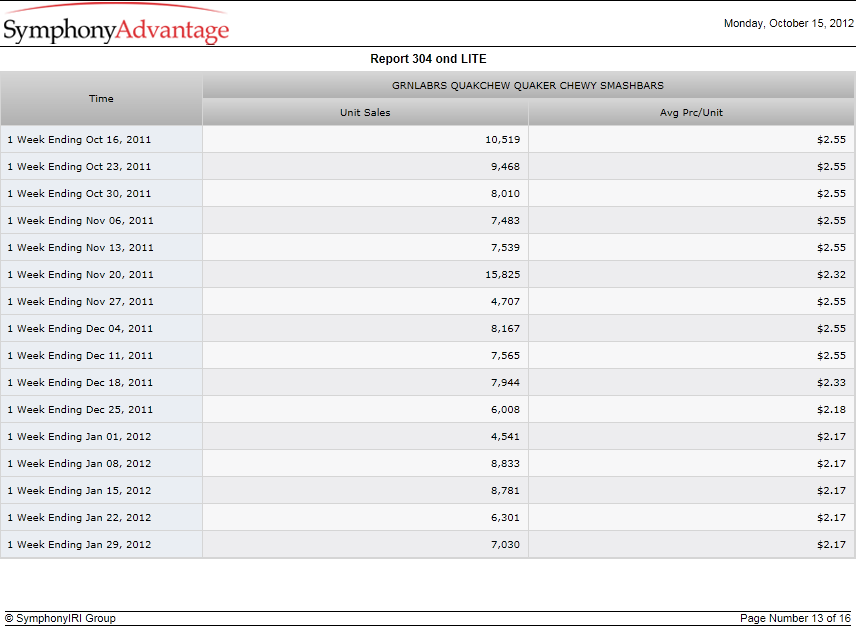Image resolution: width=856 pixels, height=631 pixels.
Task: Click the $2.17 price for Jan 15, 2012
Action: [831, 491]
